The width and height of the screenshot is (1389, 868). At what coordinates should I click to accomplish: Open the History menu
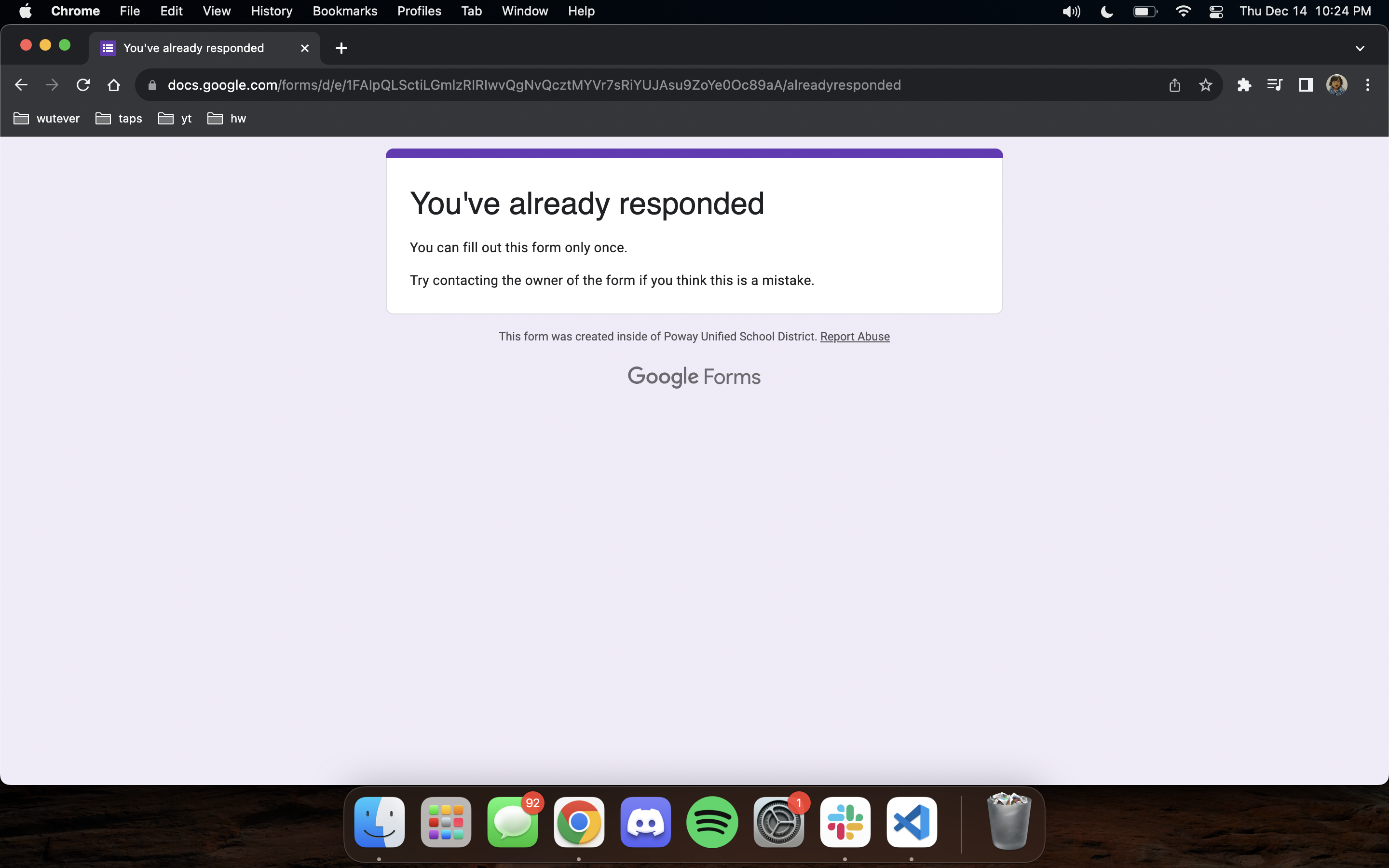[272, 11]
